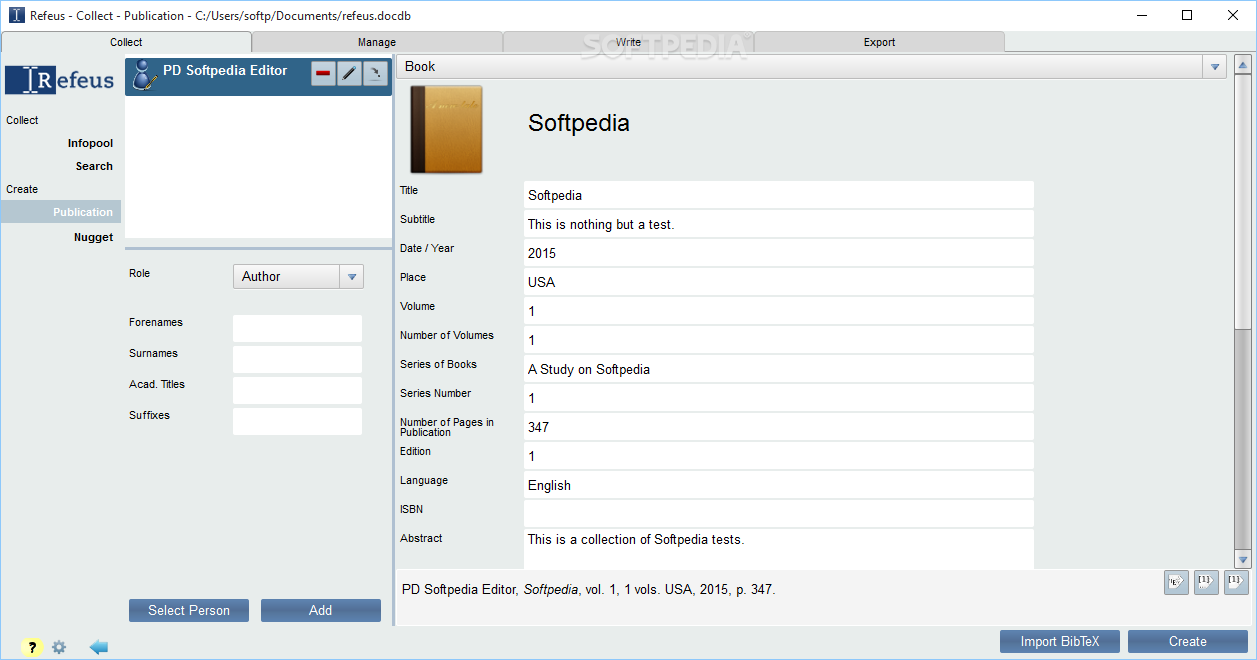
Task: Click the Title field containing Softpedia
Action: (778, 195)
